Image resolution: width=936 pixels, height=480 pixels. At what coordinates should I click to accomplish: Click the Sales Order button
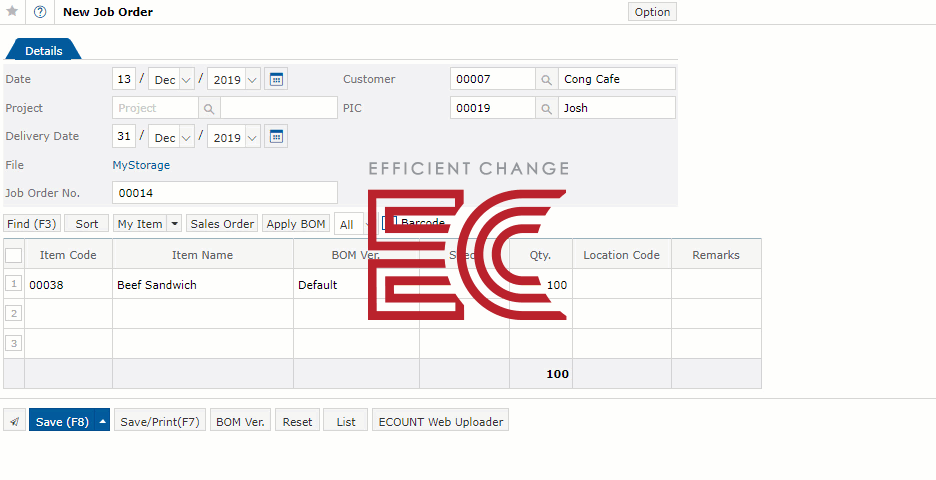click(222, 223)
